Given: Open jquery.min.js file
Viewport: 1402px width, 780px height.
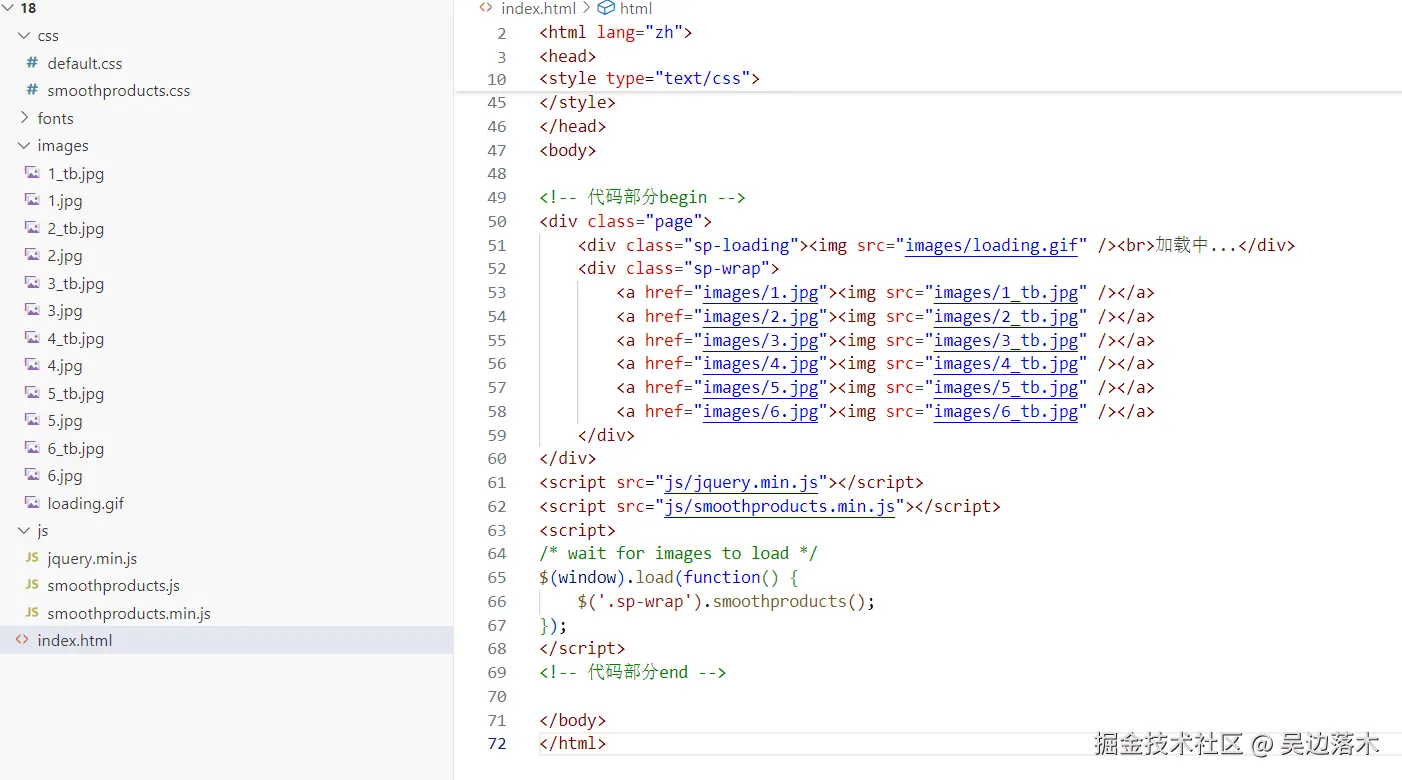Looking at the screenshot, I should pyautogui.click(x=92, y=558).
